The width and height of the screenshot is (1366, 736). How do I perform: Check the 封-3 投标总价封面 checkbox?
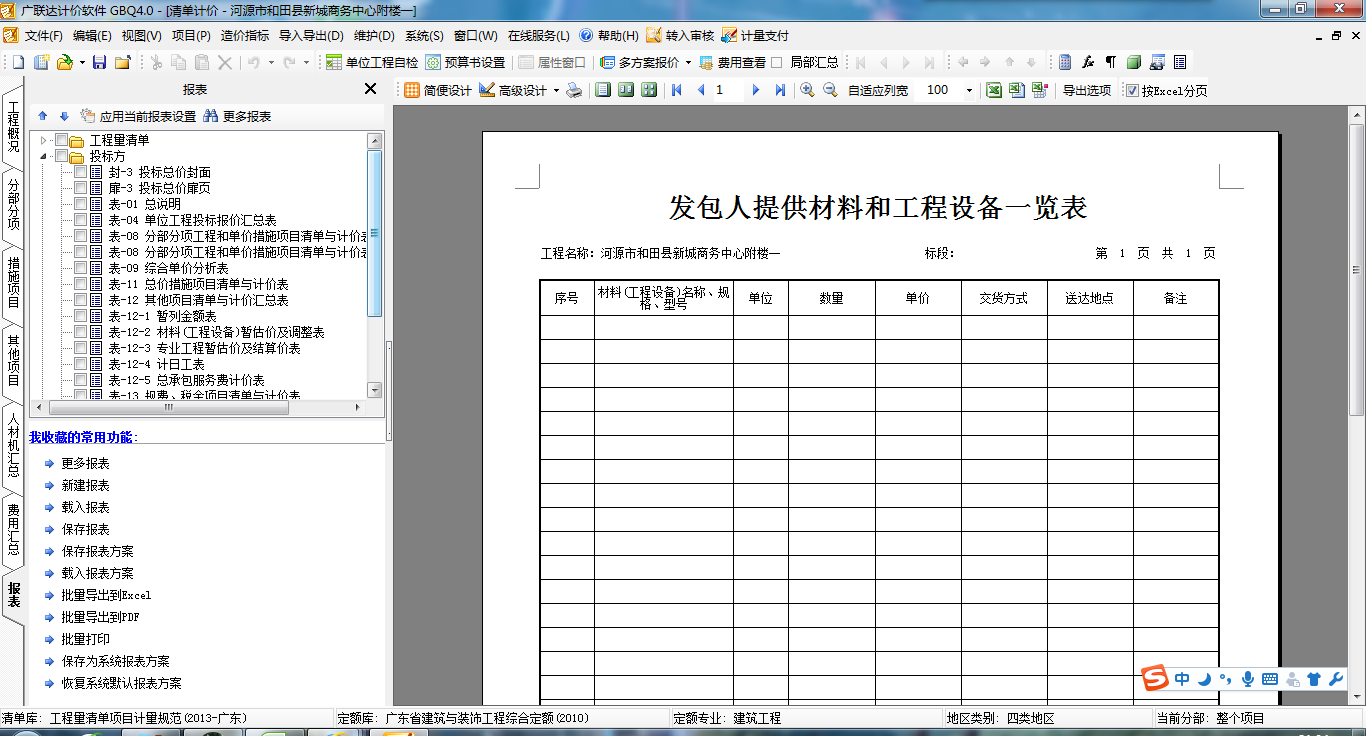click(80, 172)
